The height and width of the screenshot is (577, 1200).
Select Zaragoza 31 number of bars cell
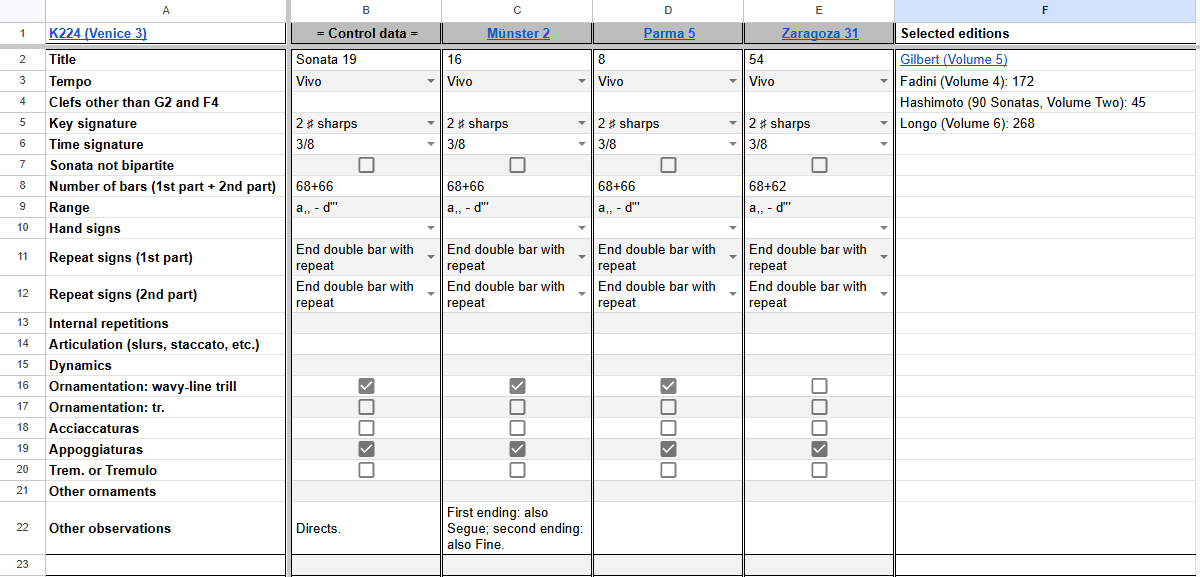pyautogui.click(x=818, y=186)
